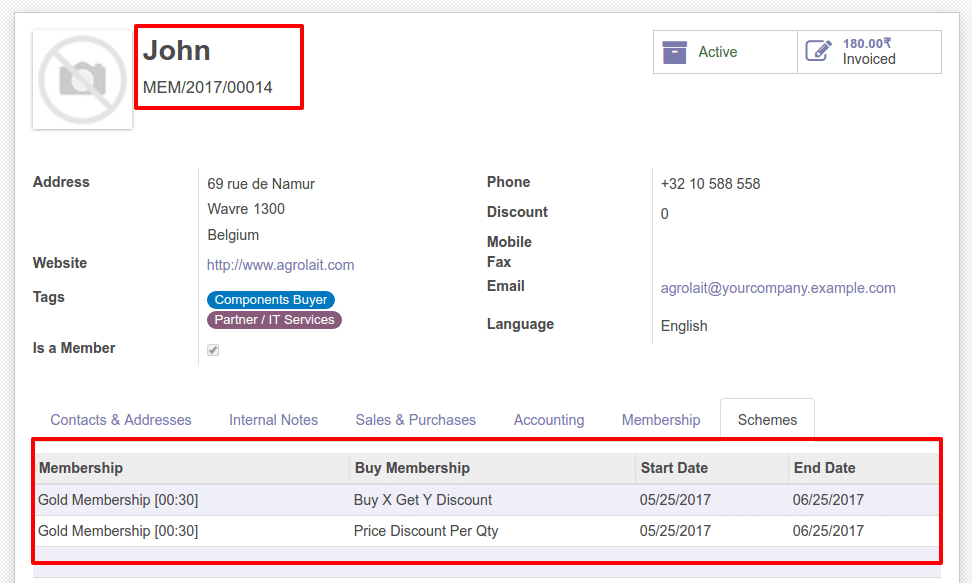Click the placeholder camera profile photo

83,80
